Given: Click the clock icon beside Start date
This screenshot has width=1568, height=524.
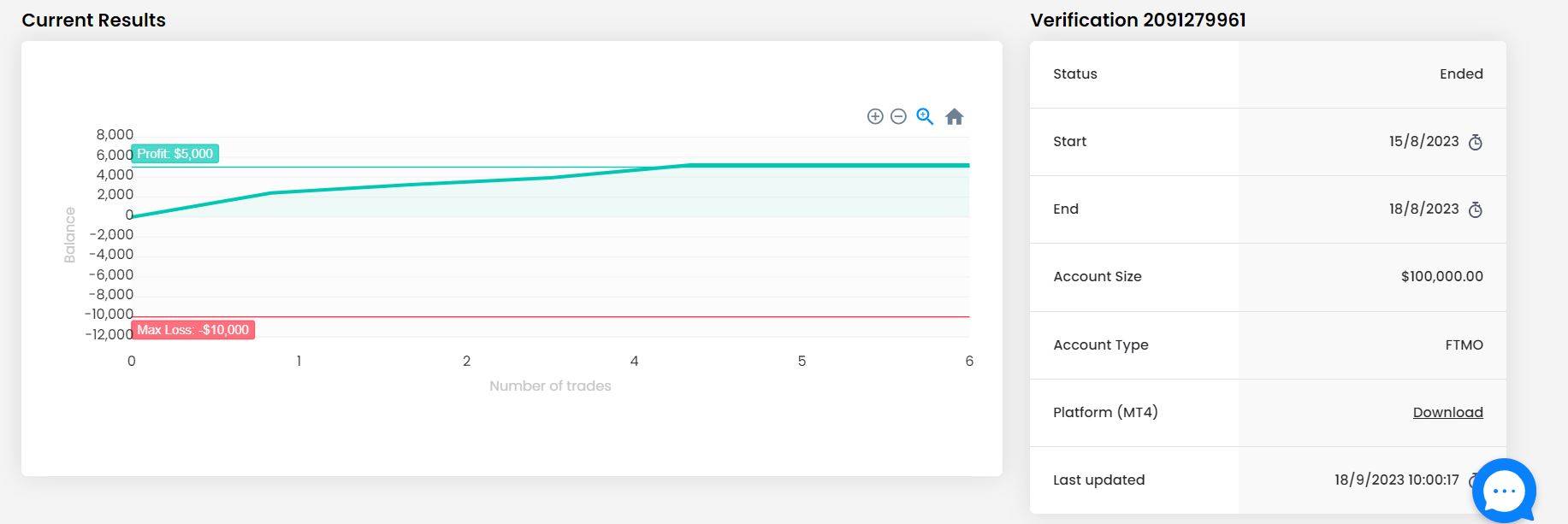Looking at the screenshot, I should 1476,142.
